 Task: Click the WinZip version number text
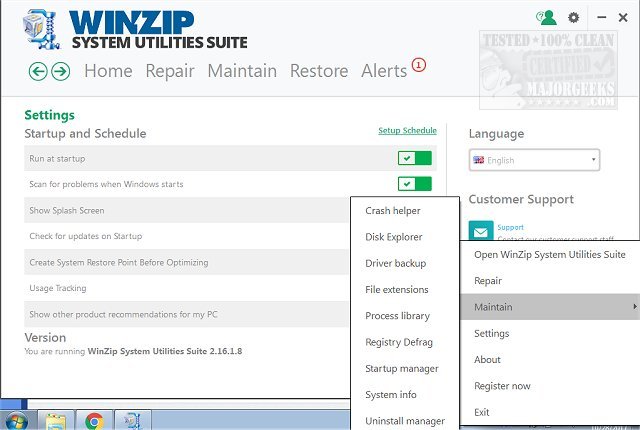(x=165, y=351)
